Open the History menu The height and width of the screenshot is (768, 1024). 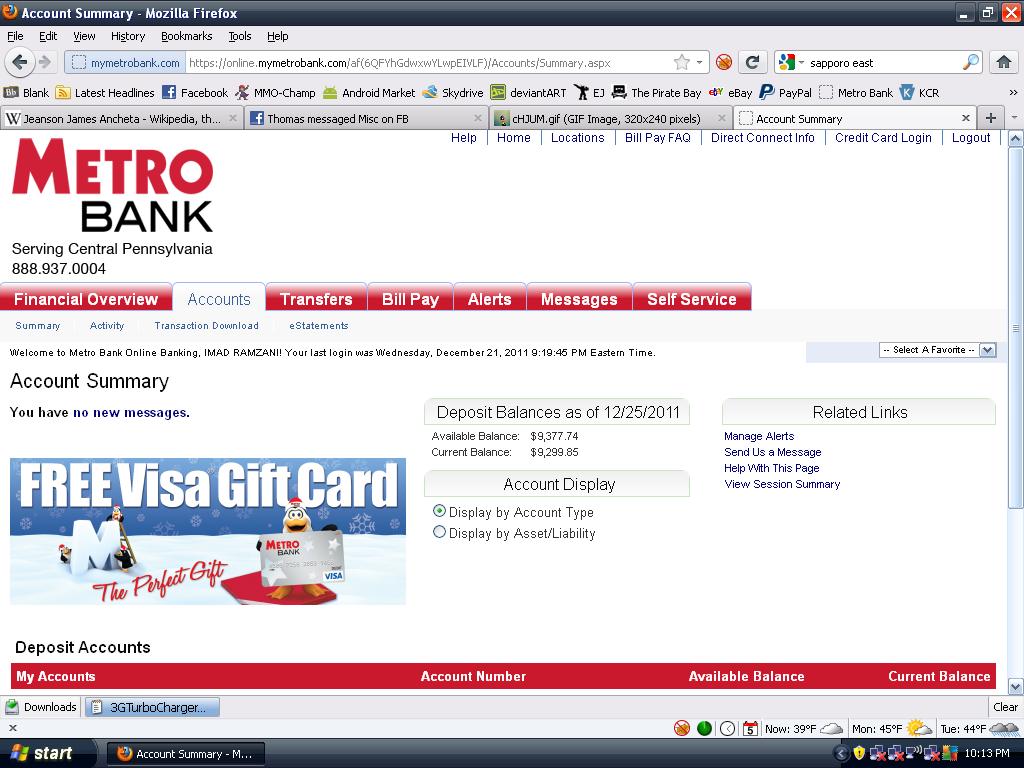127,36
